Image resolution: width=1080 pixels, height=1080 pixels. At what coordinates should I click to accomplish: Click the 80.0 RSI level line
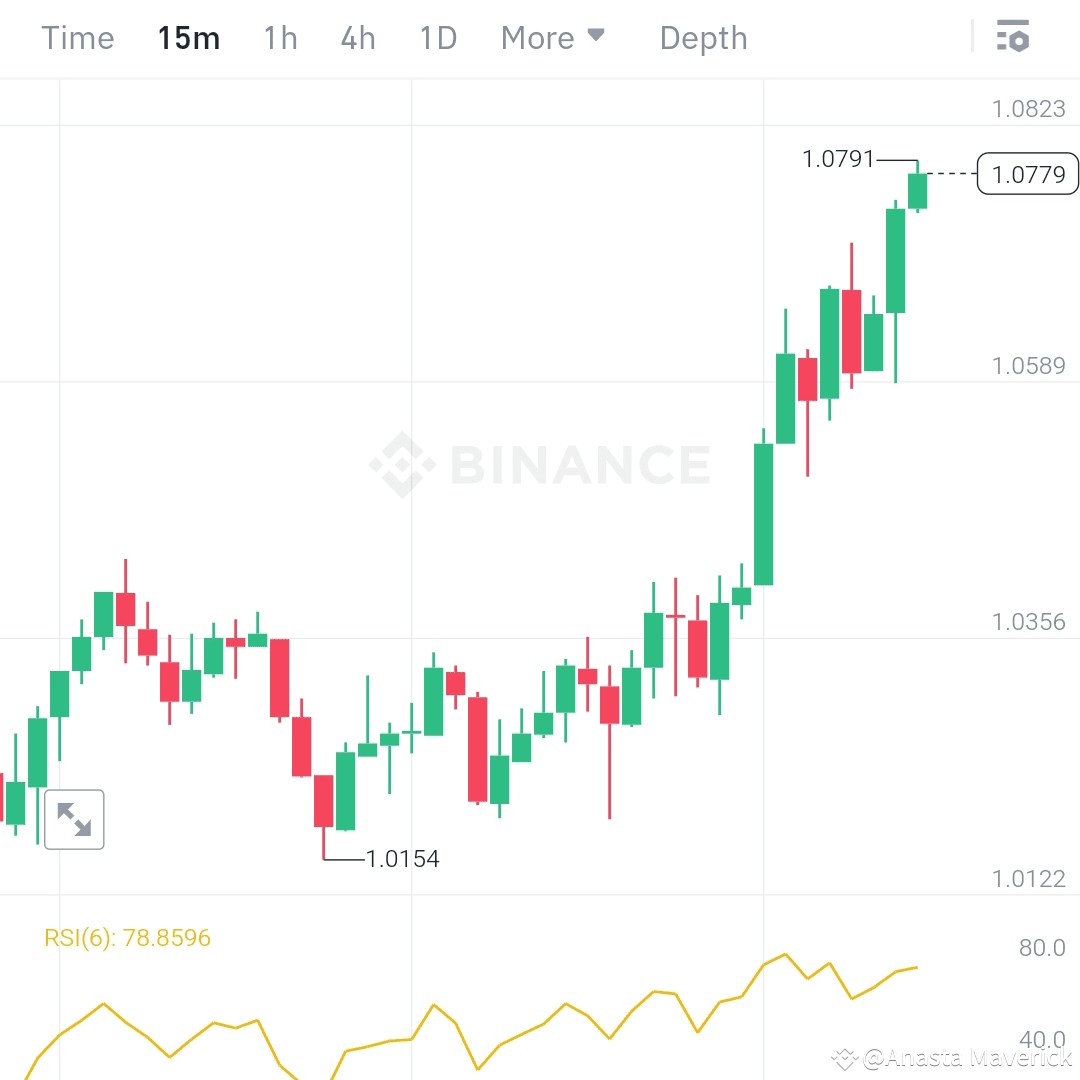(1041, 947)
